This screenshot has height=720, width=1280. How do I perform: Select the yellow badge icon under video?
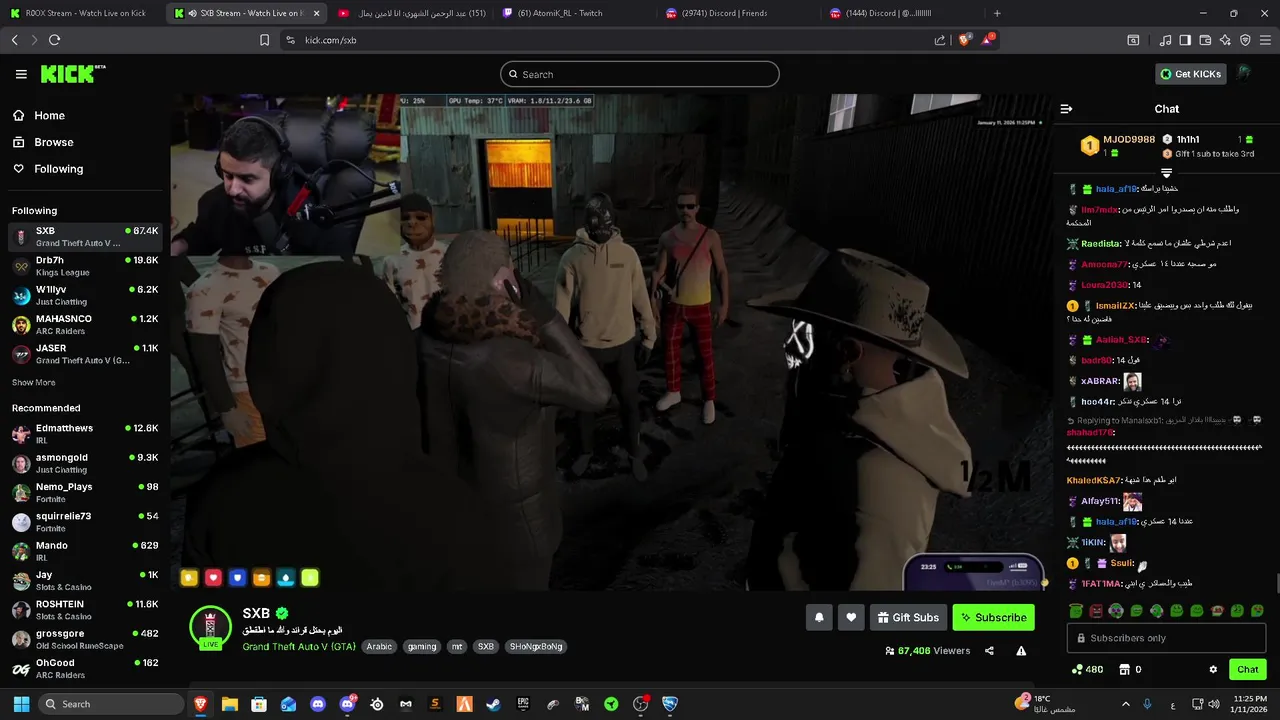click(x=189, y=578)
